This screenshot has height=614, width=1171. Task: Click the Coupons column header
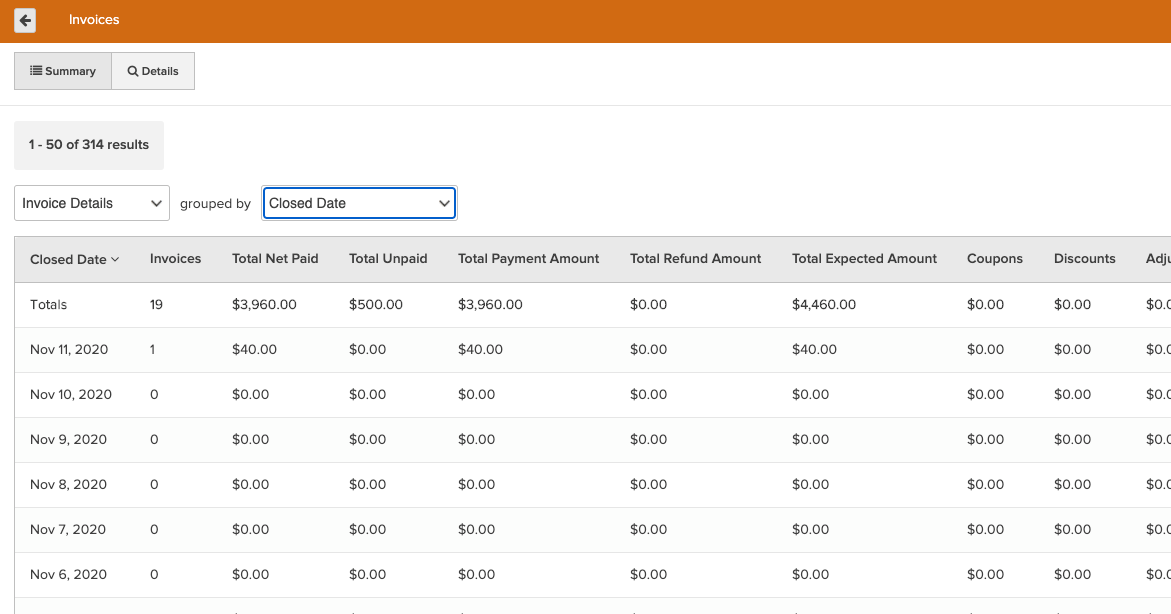994,258
